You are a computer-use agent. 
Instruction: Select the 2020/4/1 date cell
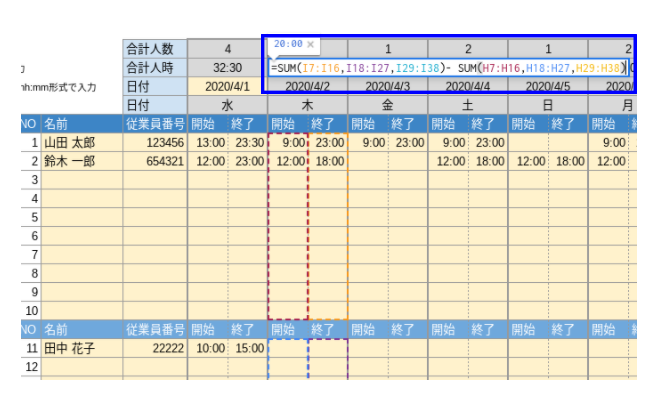pyautogui.click(x=227, y=86)
